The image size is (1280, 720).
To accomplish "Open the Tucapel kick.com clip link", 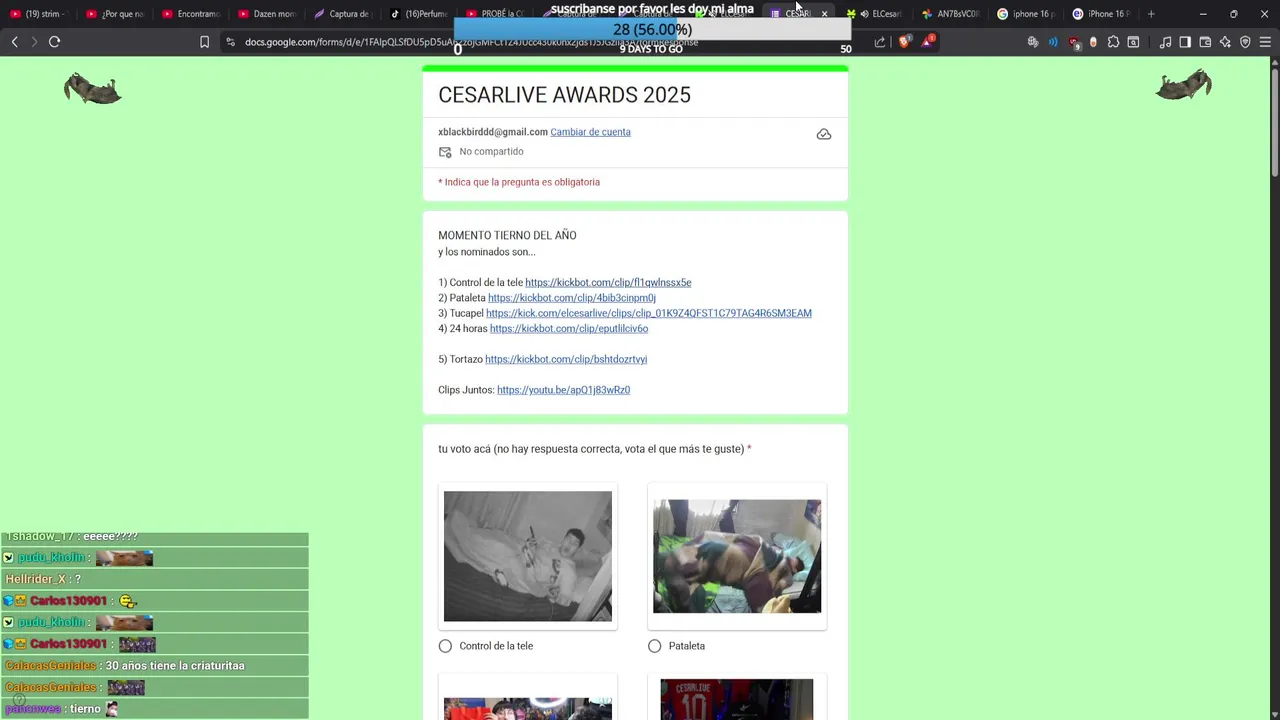I will (649, 313).
